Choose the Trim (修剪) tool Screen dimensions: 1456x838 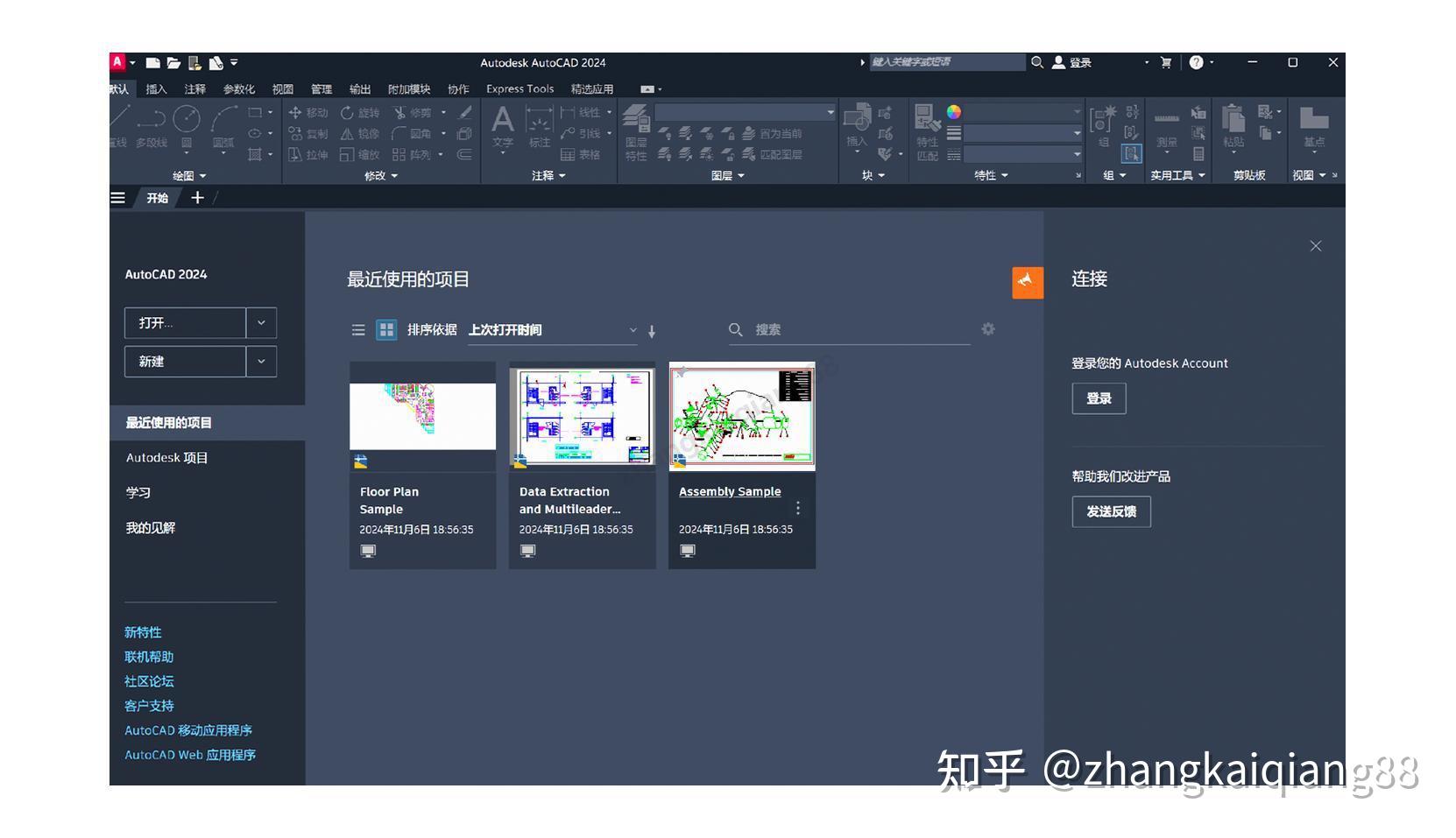[413, 113]
